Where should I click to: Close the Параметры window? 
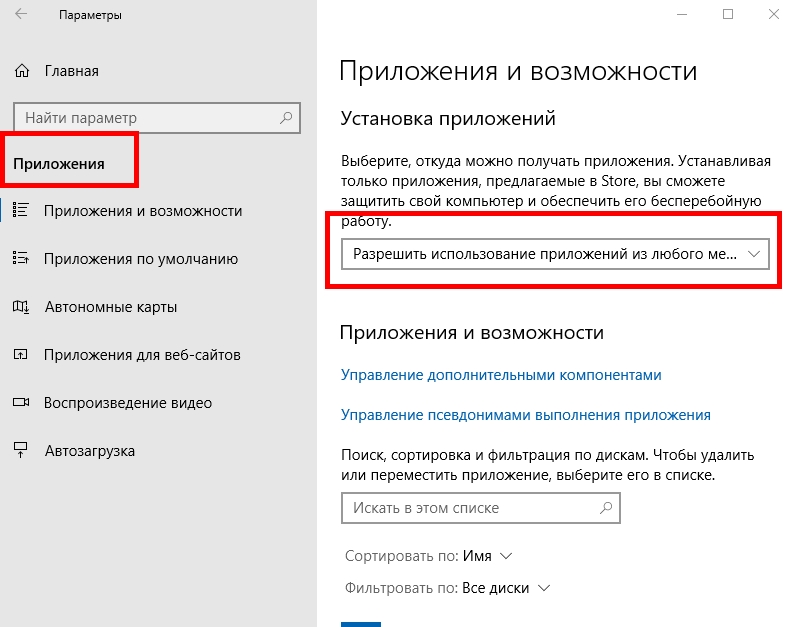pyautogui.click(x=774, y=14)
